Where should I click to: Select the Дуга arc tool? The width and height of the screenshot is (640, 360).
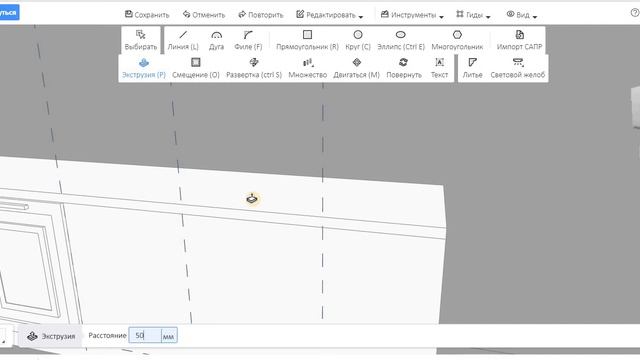(216, 40)
